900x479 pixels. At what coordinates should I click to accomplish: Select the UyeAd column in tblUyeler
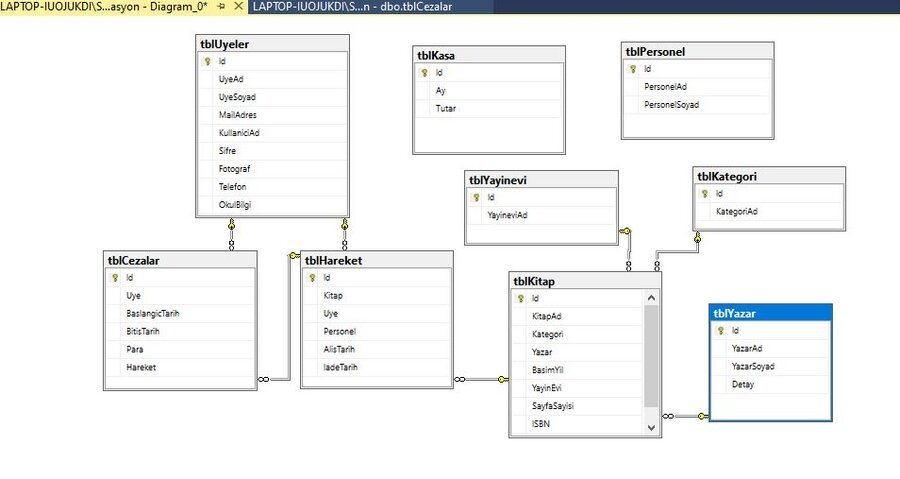[273, 79]
